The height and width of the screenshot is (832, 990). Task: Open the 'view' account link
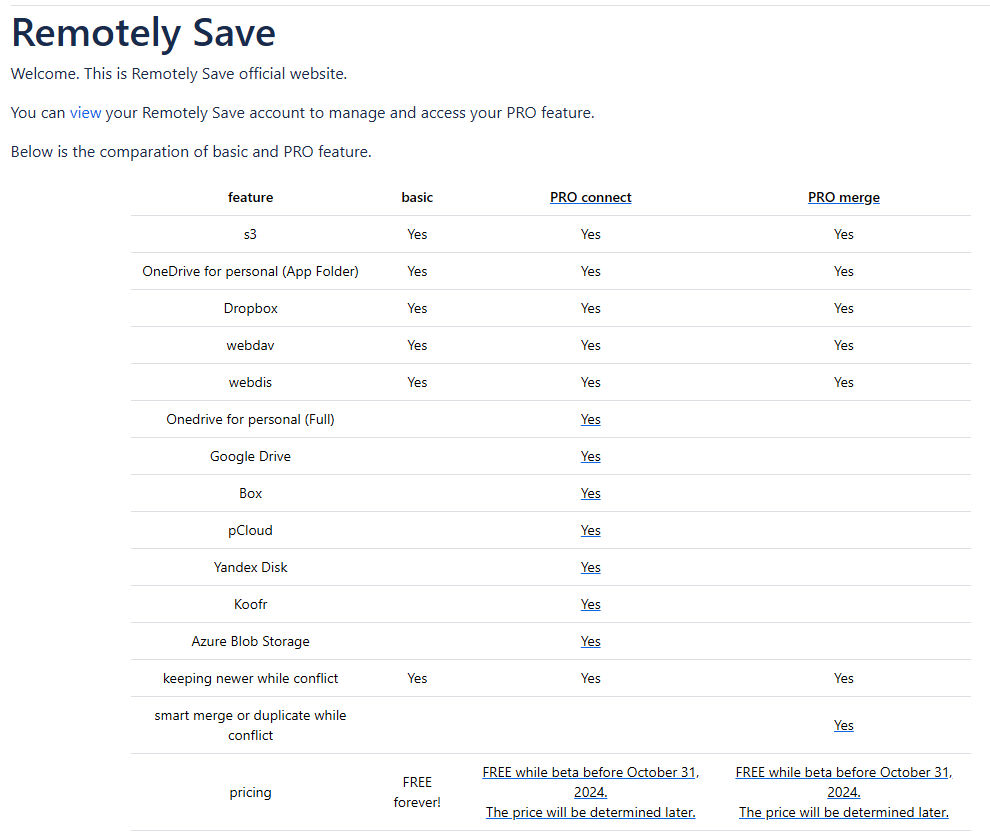pyautogui.click(x=85, y=113)
